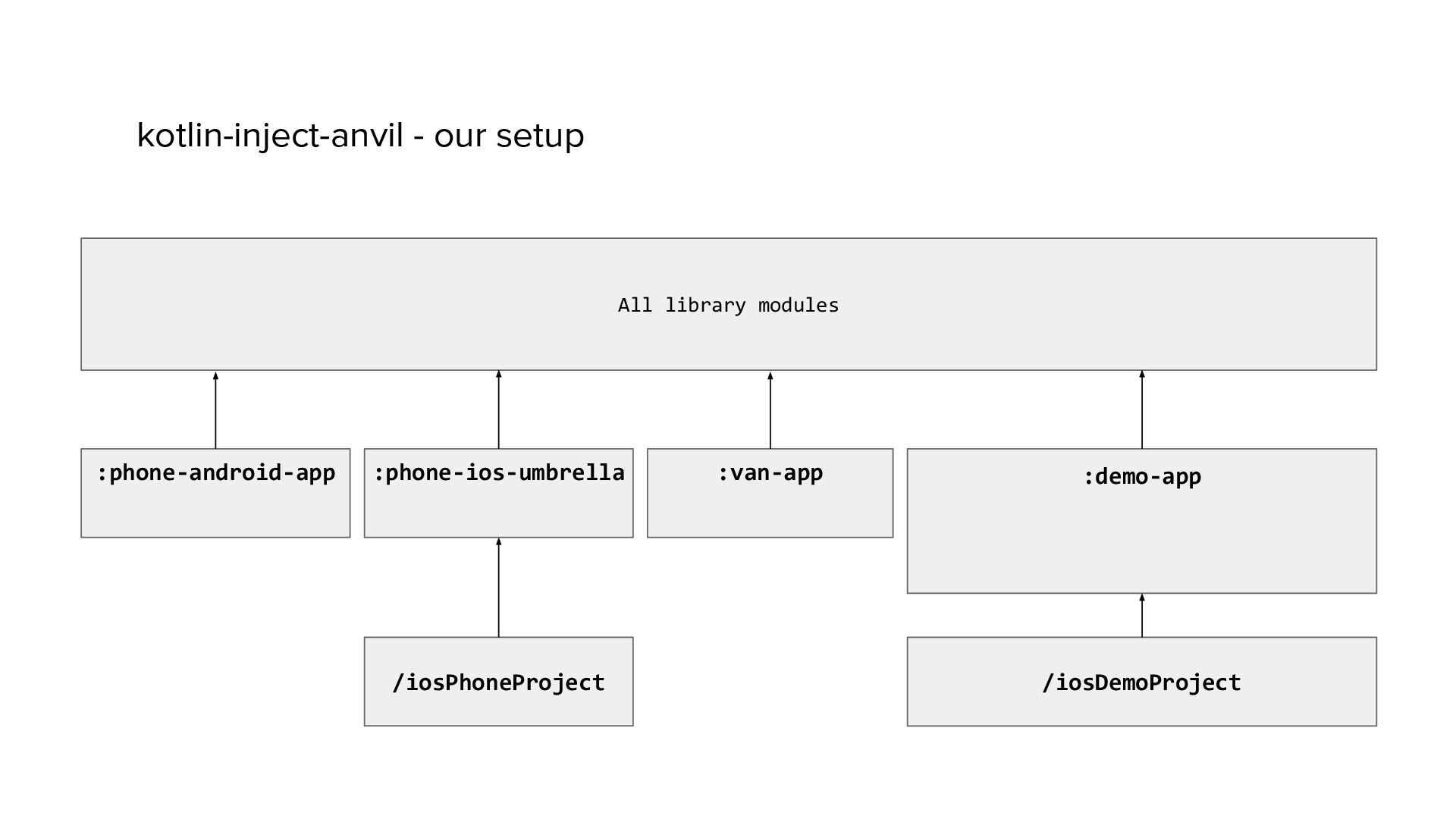Select arrow from iosDemoProject to demo-app
1456x819 pixels.
click(x=1141, y=615)
